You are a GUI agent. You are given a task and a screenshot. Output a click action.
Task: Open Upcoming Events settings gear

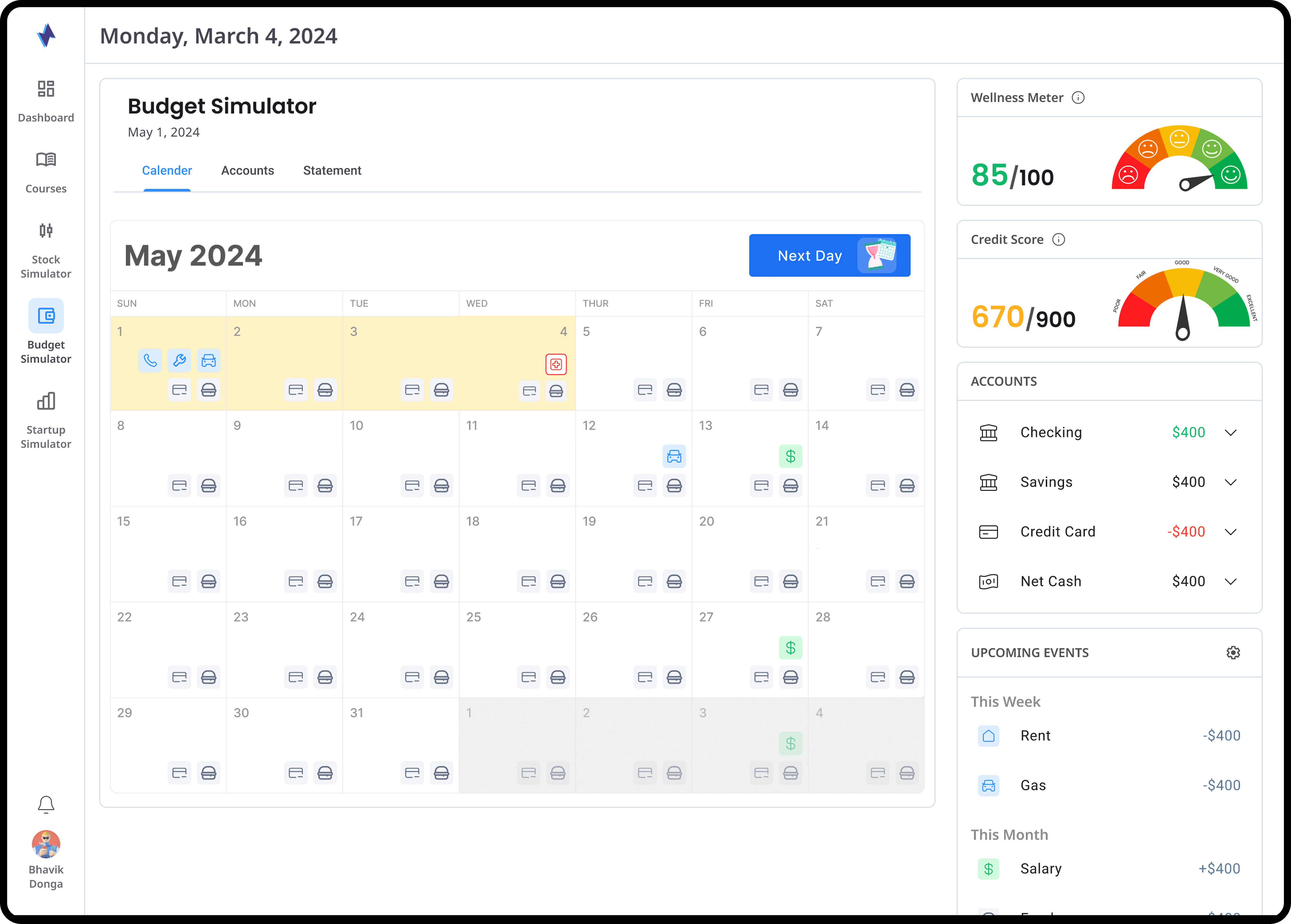(1233, 653)
